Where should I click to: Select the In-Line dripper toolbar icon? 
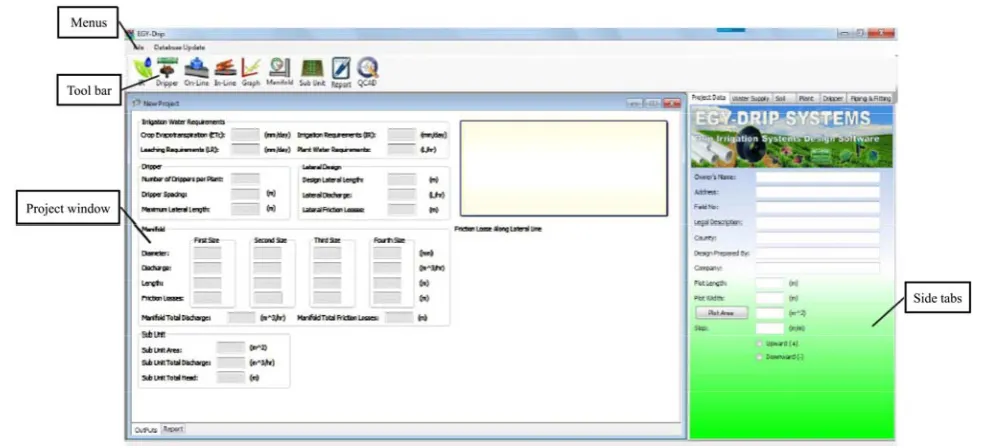tap(225, 72)
